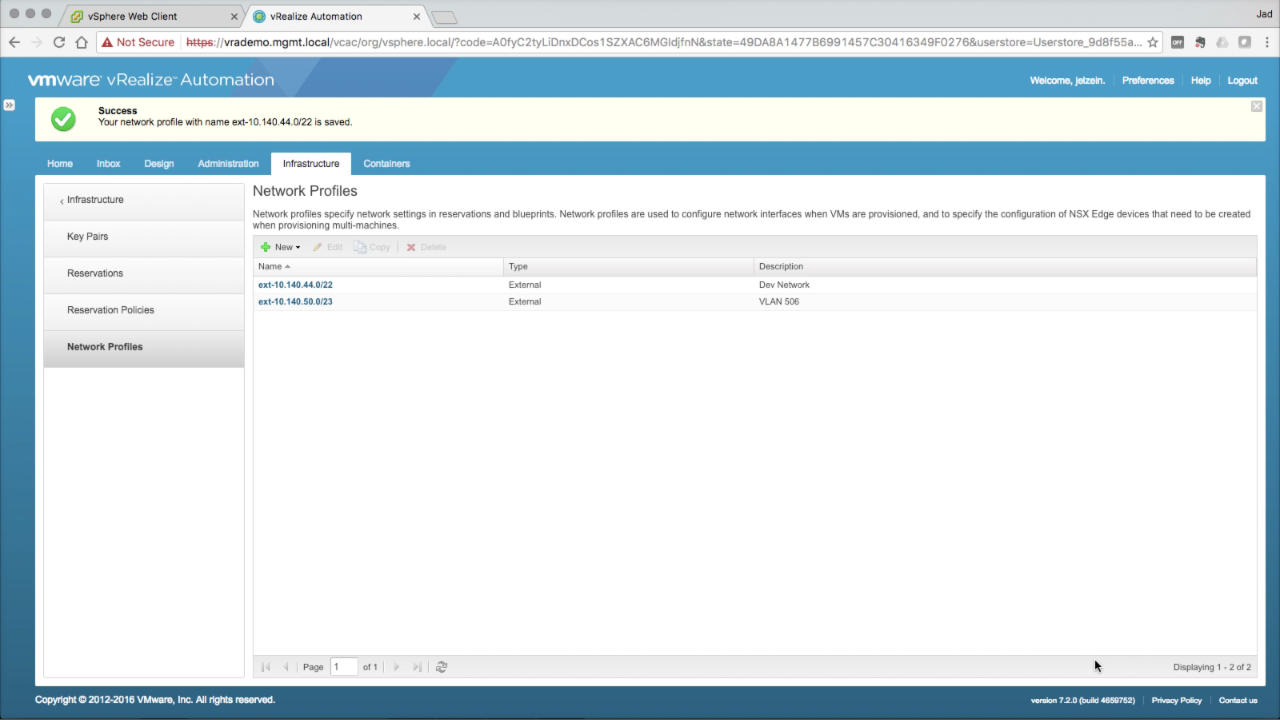Click External type in the ext-10.140.50.0/23 row
The height and width of the screenshot is (720, 1280).
click(525, 301)
